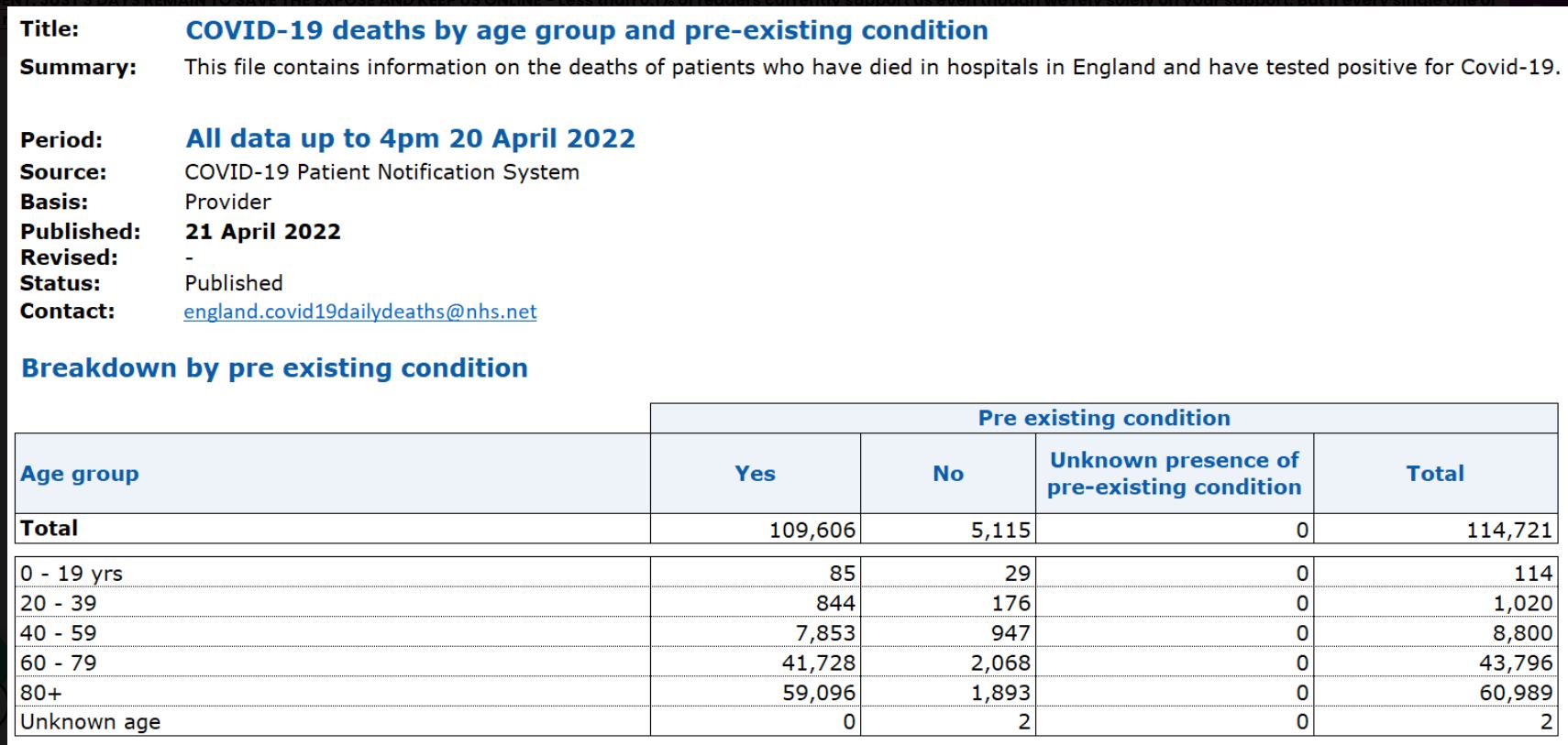1568x745 pixels.
Task: Click the "Yes" column header
Action: click(x=755, y=474)
